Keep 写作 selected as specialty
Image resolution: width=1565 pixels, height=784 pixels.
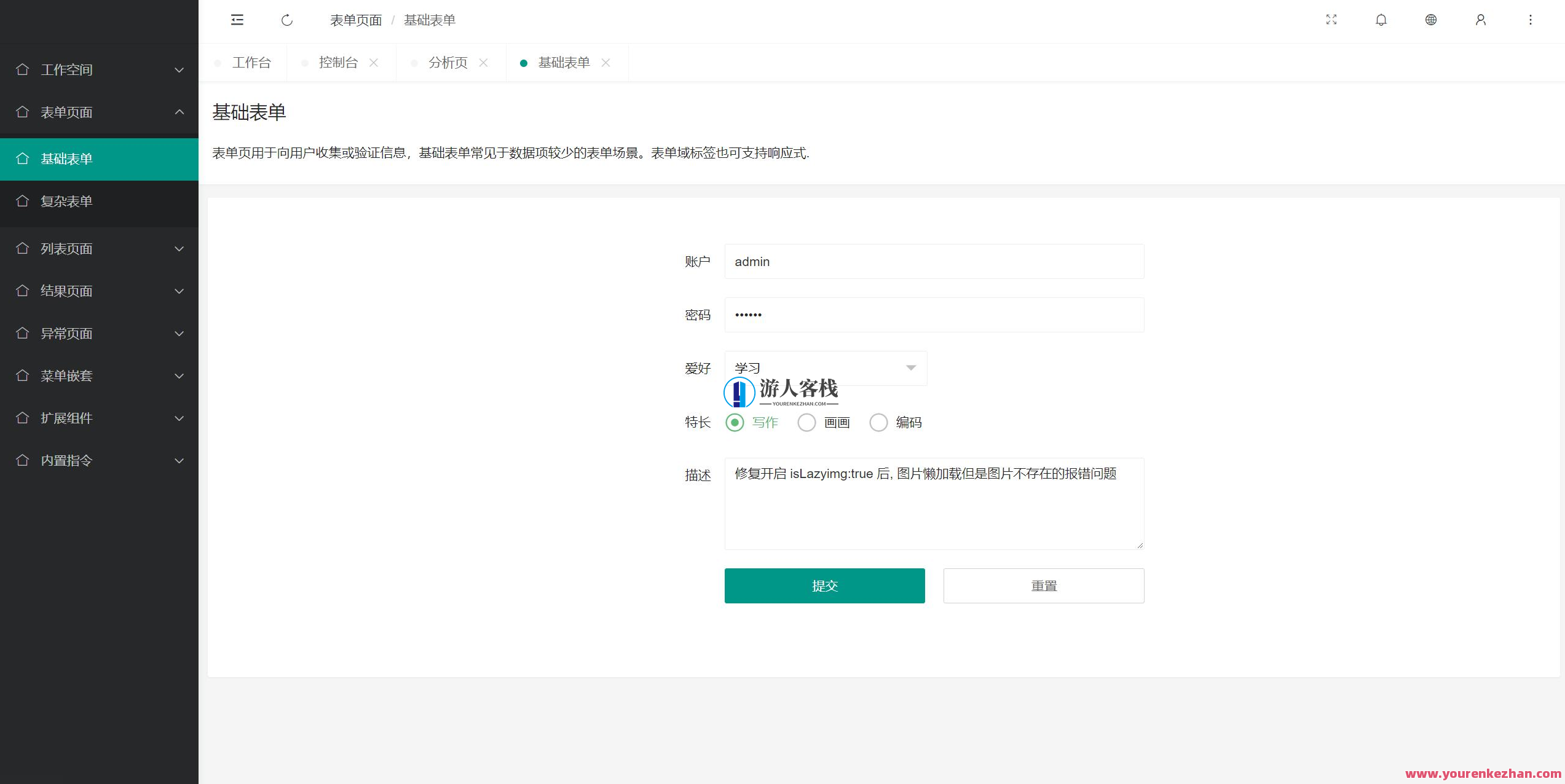click(x=734, y=422)
